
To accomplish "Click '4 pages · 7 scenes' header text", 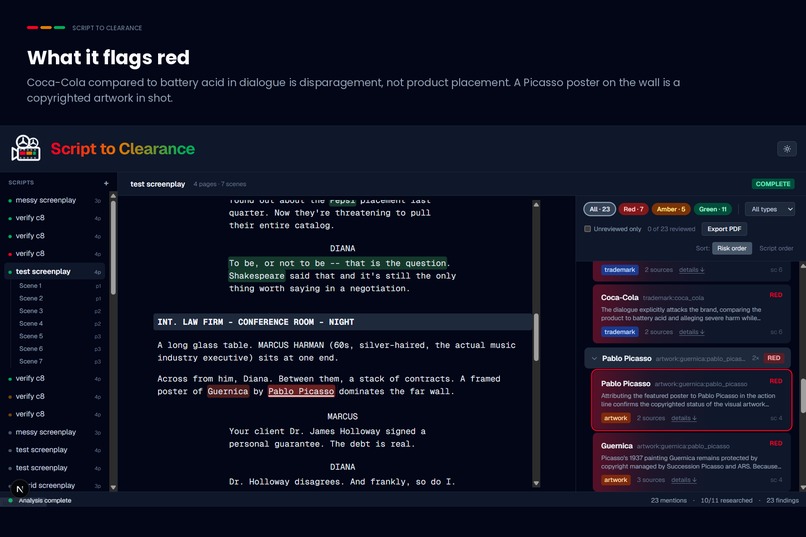I will pos(219,184).
